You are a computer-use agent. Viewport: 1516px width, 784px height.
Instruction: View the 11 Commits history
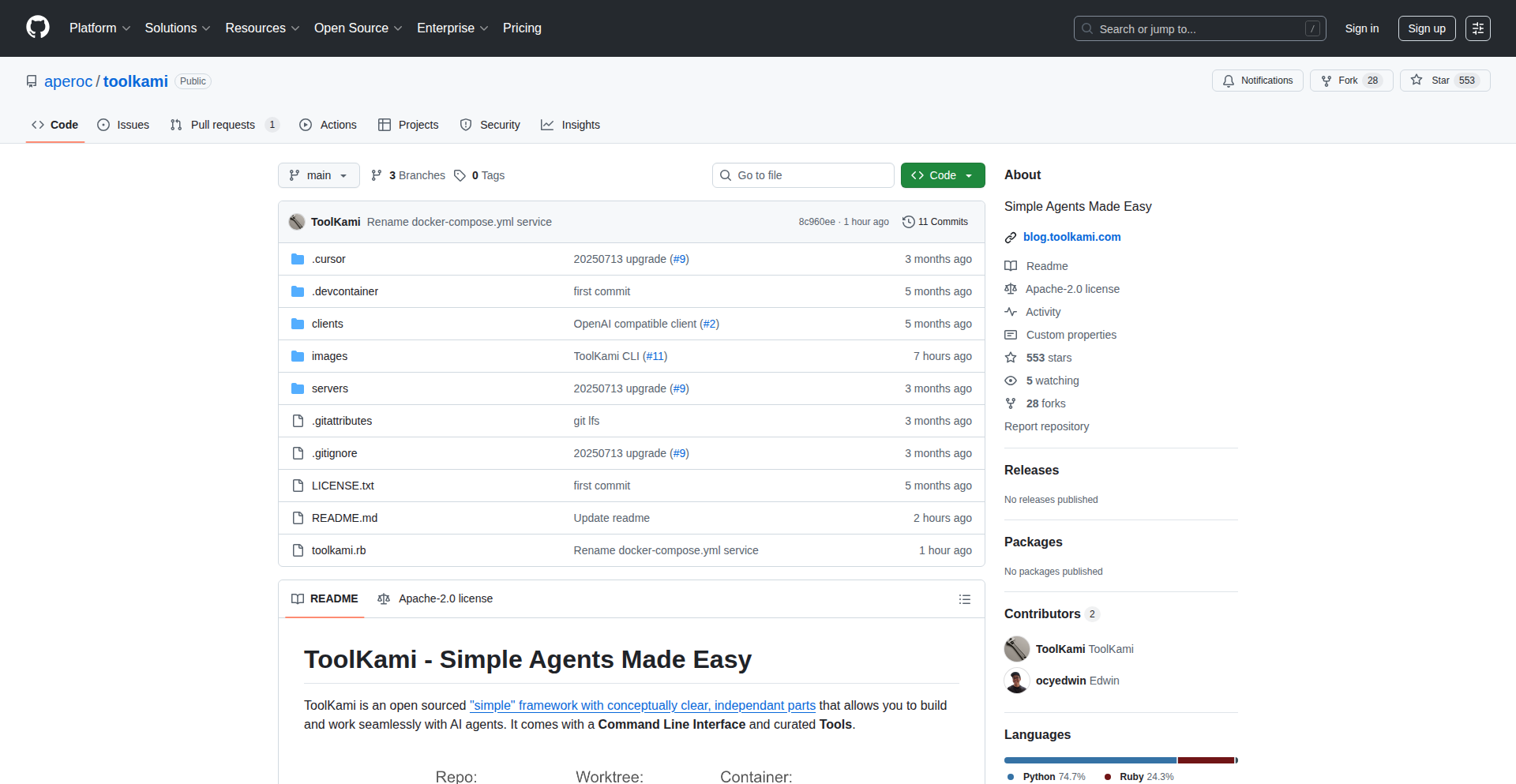[935, 222]
